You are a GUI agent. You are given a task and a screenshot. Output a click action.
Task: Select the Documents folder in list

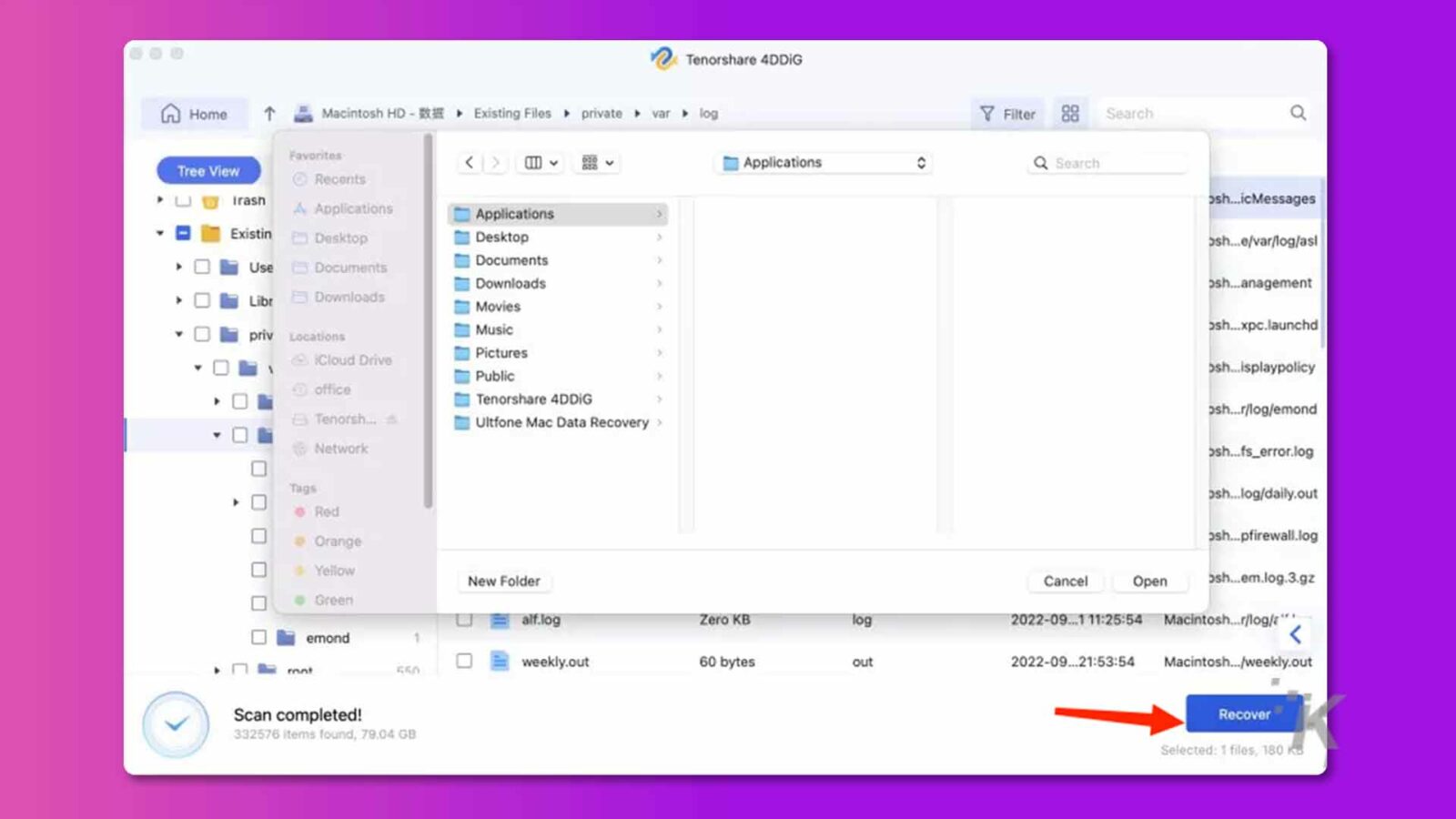(557, 260)
